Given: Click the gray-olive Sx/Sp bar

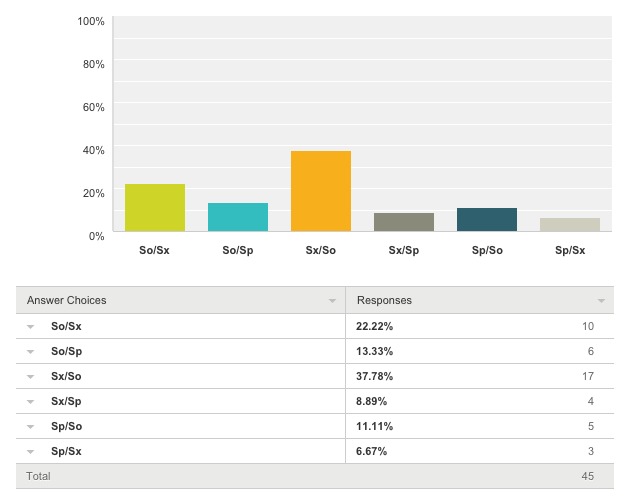Looking at the screenshot, I should 404,222.
